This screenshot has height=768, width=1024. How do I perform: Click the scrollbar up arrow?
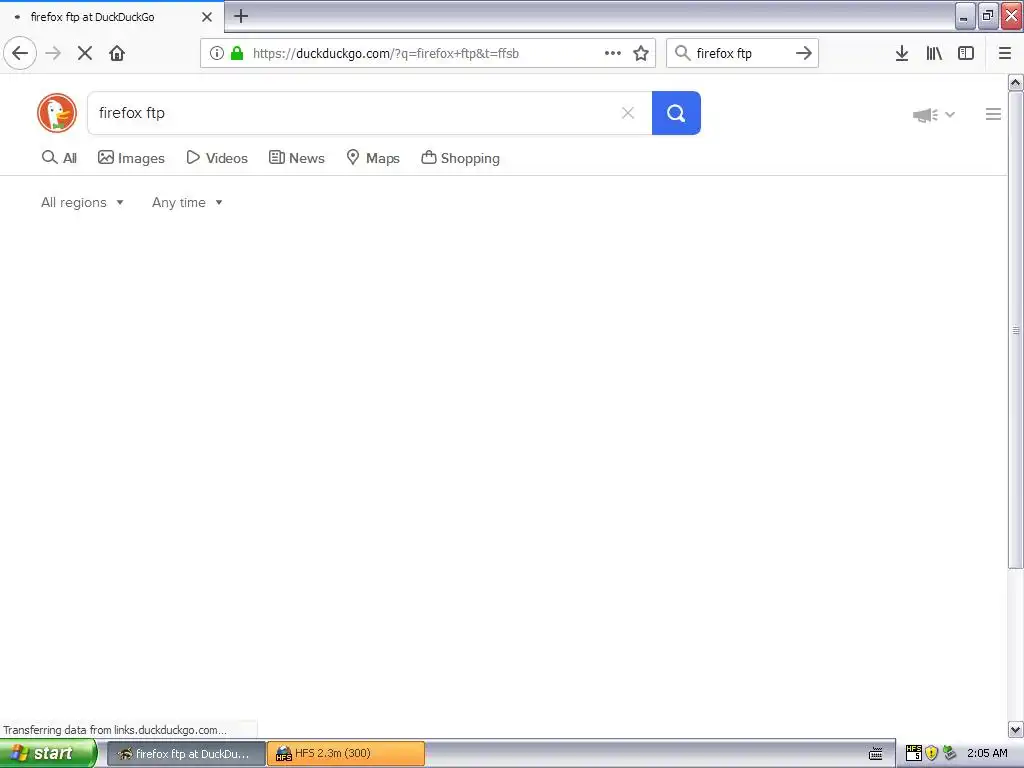[1016, 82]
